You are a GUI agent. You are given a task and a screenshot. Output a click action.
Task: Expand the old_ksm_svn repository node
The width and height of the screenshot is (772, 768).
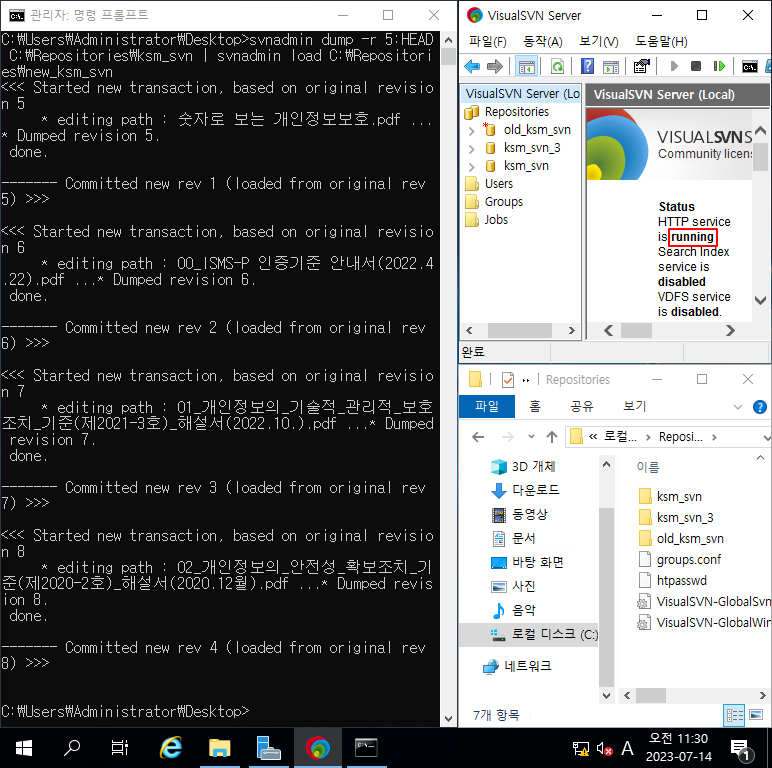[x=471, y=131]
